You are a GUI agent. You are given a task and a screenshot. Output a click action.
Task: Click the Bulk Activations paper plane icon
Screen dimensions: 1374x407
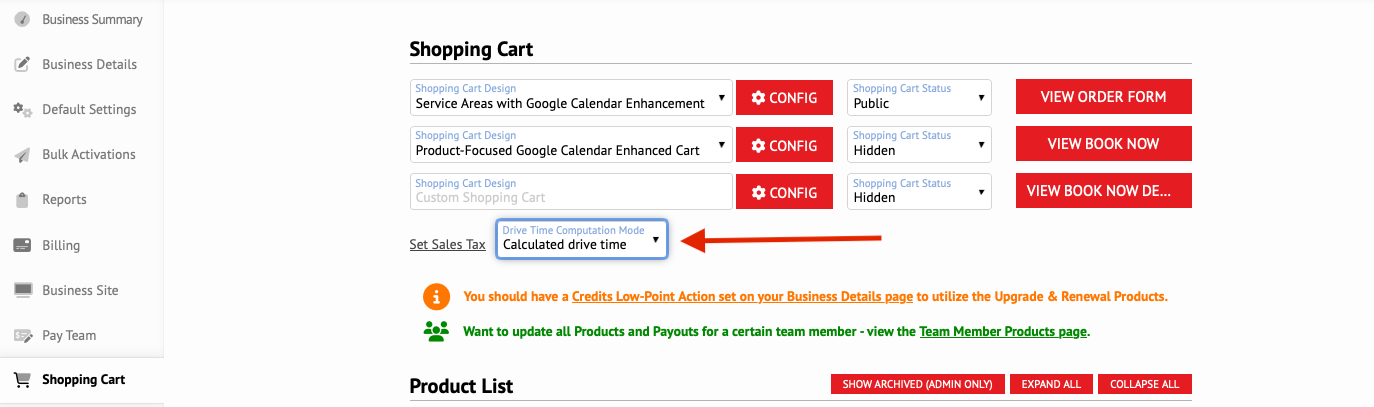pyautogui.click(x=22, y=155)
